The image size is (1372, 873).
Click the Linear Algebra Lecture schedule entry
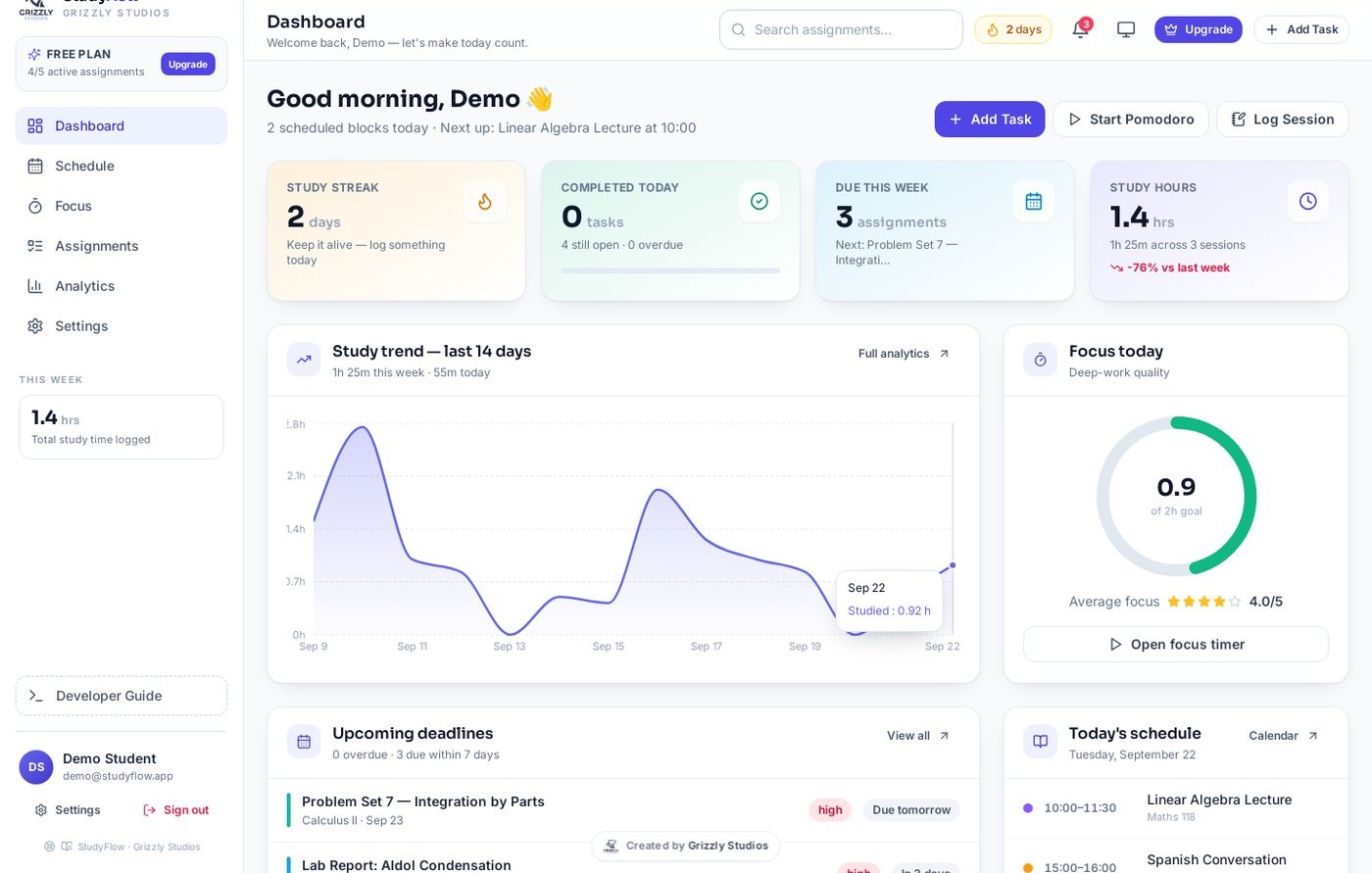(x=1176, y=808)
